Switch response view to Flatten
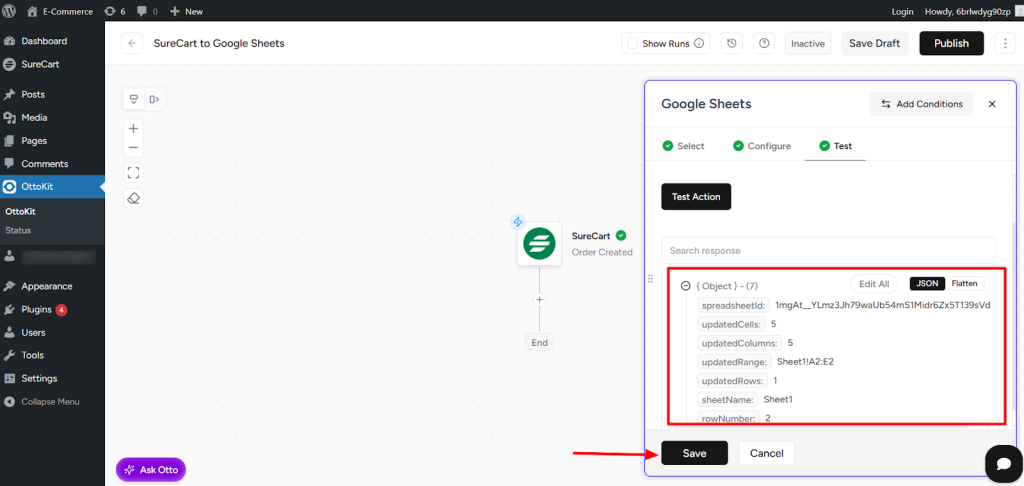1024x486 pixels. point(964,284)
